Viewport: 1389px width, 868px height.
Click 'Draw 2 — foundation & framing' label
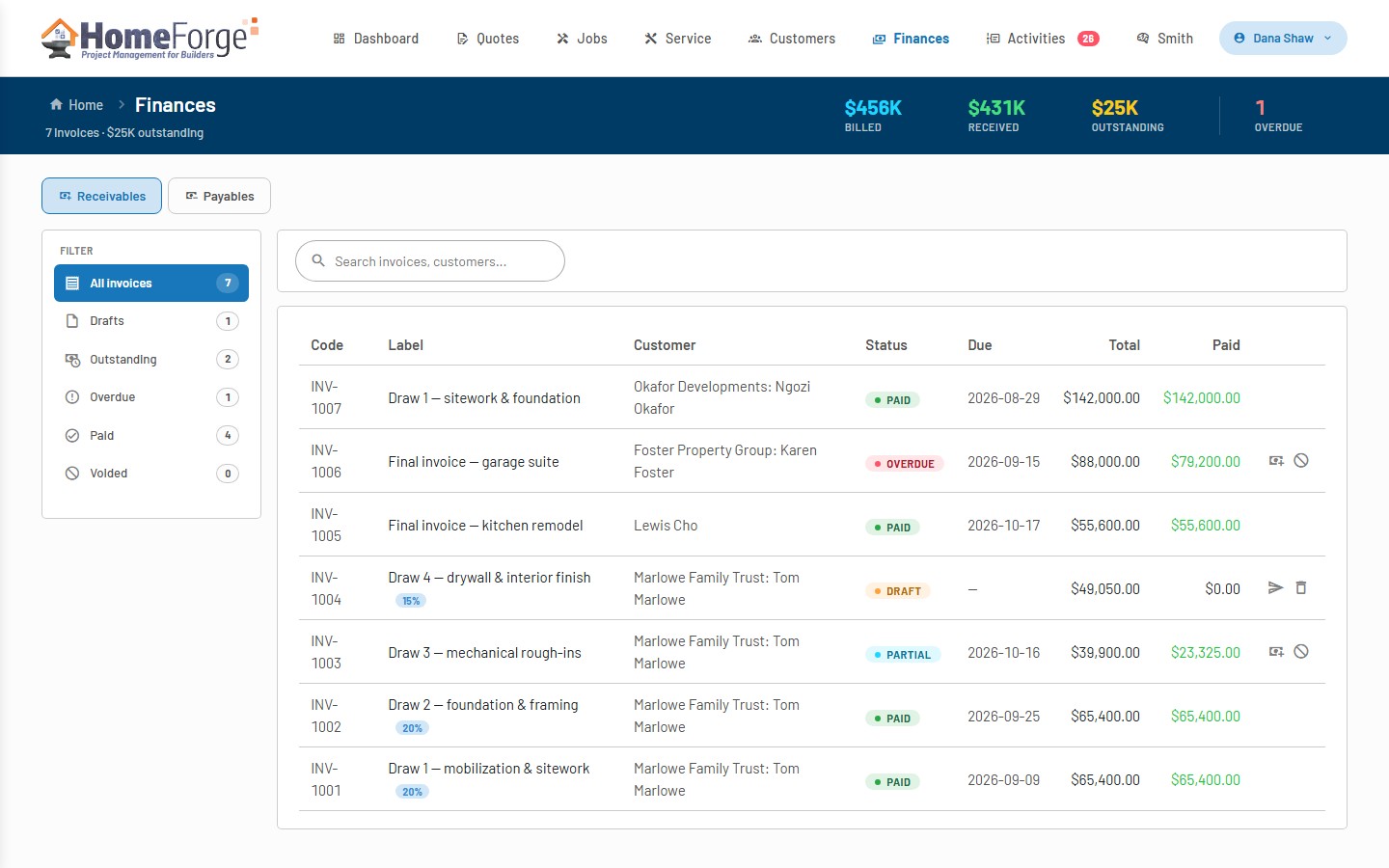[x=483, y=705]
